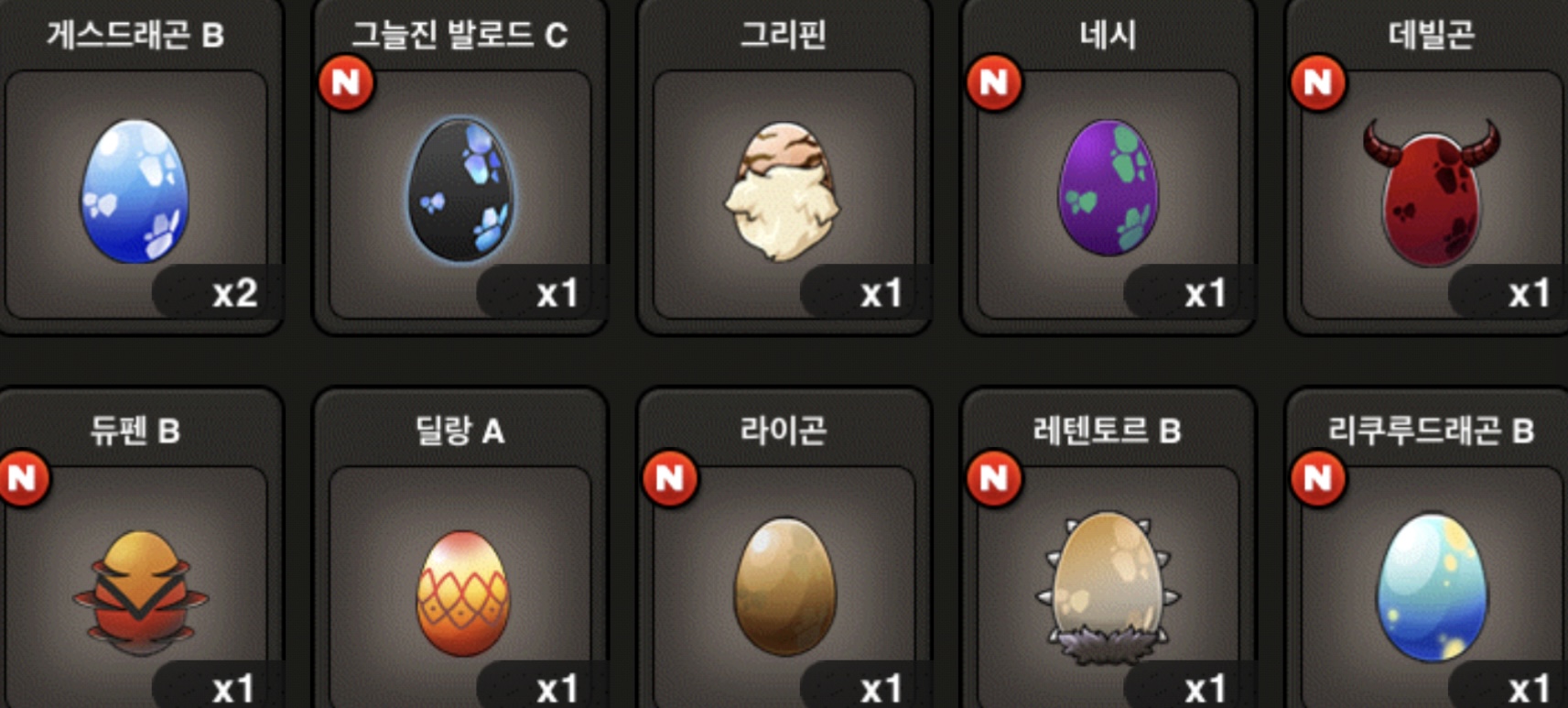Click the x2 count on 게스드래곤 B
Viewport: 1568px width, 708px height.
tap(234, 293)
